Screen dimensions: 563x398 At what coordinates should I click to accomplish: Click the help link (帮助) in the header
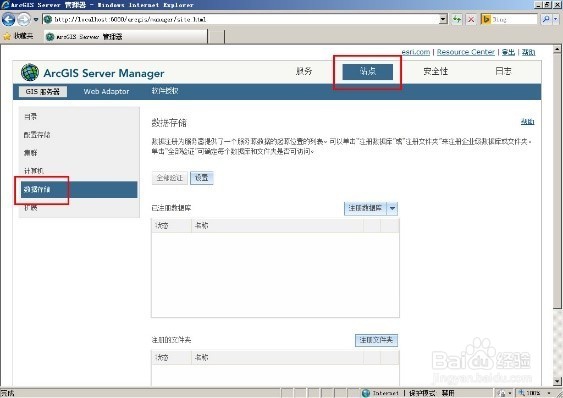pyautogui.click(x=528, y=52)
